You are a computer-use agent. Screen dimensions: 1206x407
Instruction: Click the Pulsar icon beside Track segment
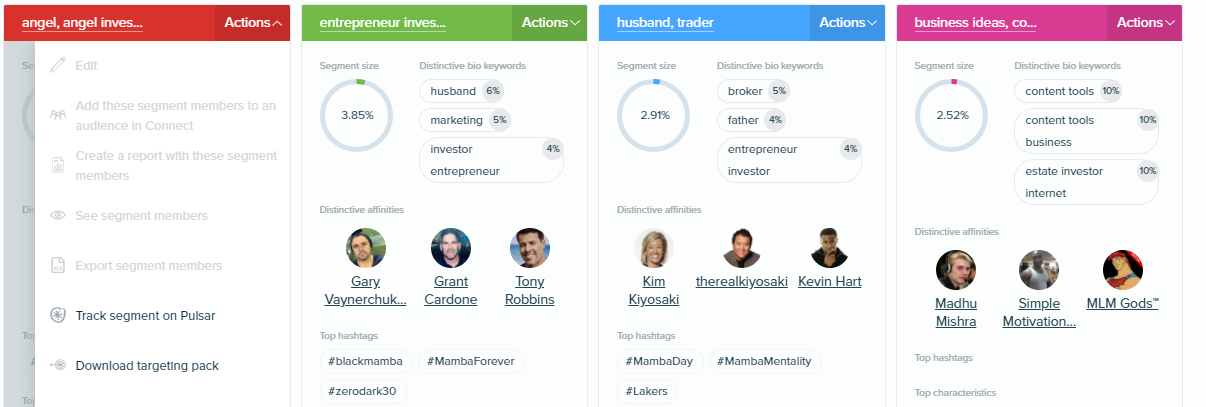click(58, 316)
